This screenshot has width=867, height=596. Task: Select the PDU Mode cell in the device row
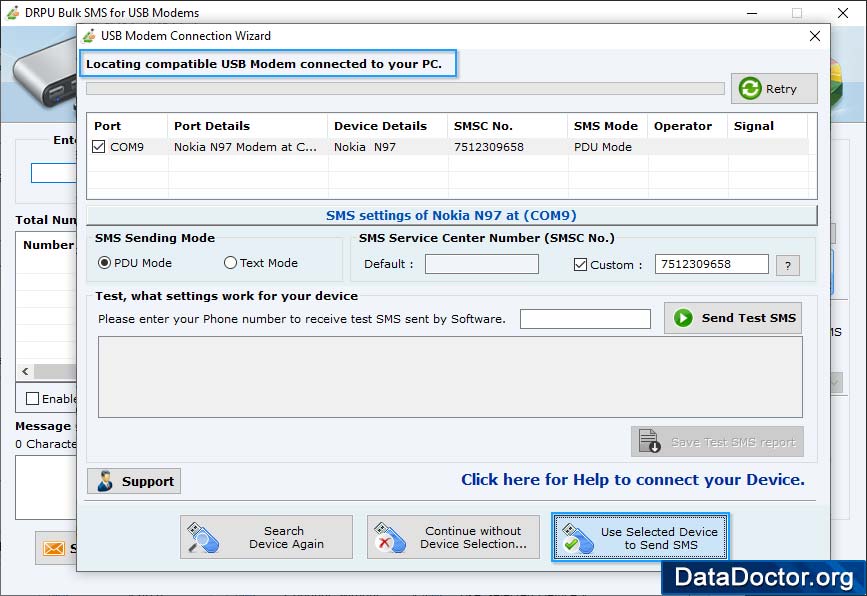point(608,147)
